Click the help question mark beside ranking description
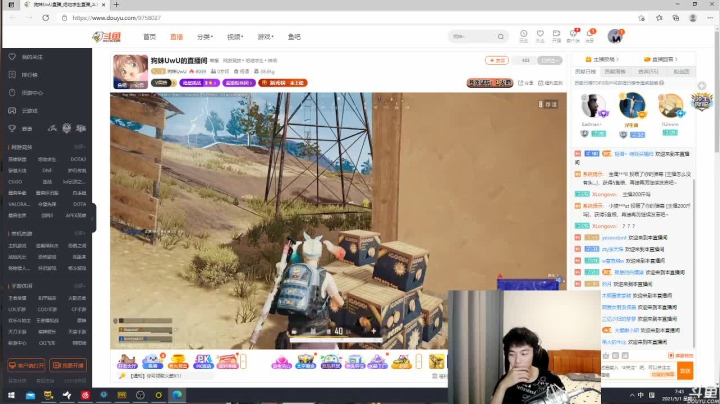This screenshot has width=720, height=404. point(662,83)
